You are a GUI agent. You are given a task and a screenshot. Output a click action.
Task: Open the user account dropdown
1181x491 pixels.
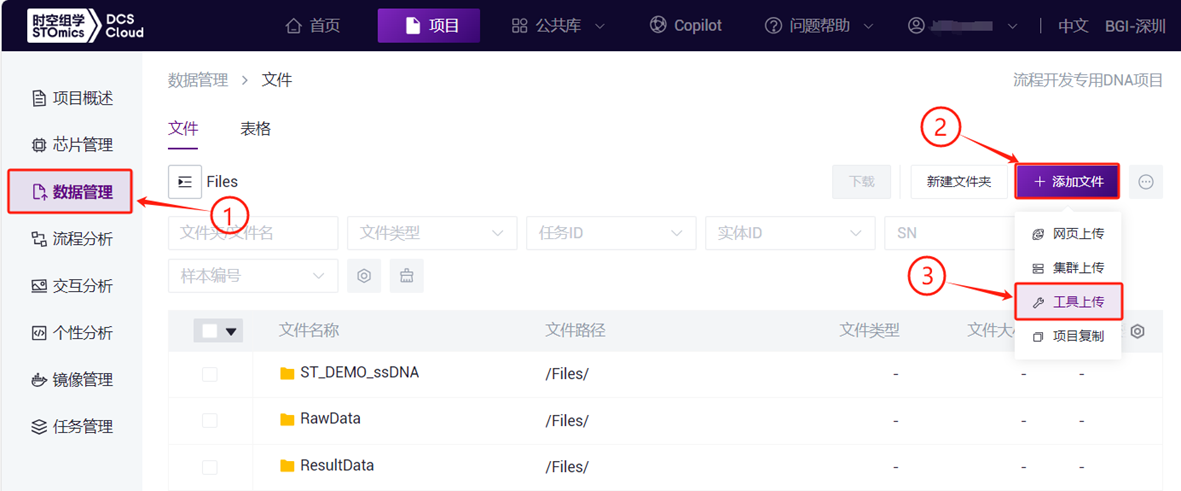pyautogui.click(x=963, y=26)
